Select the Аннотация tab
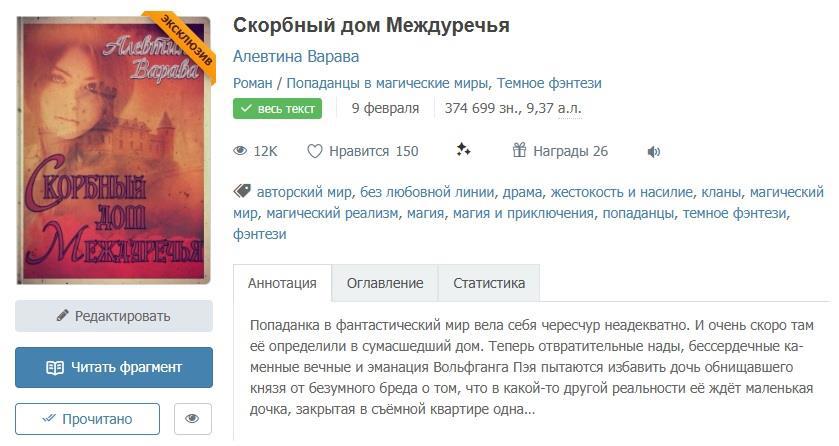Screen dimensions: 839x446 pos(282,283)
